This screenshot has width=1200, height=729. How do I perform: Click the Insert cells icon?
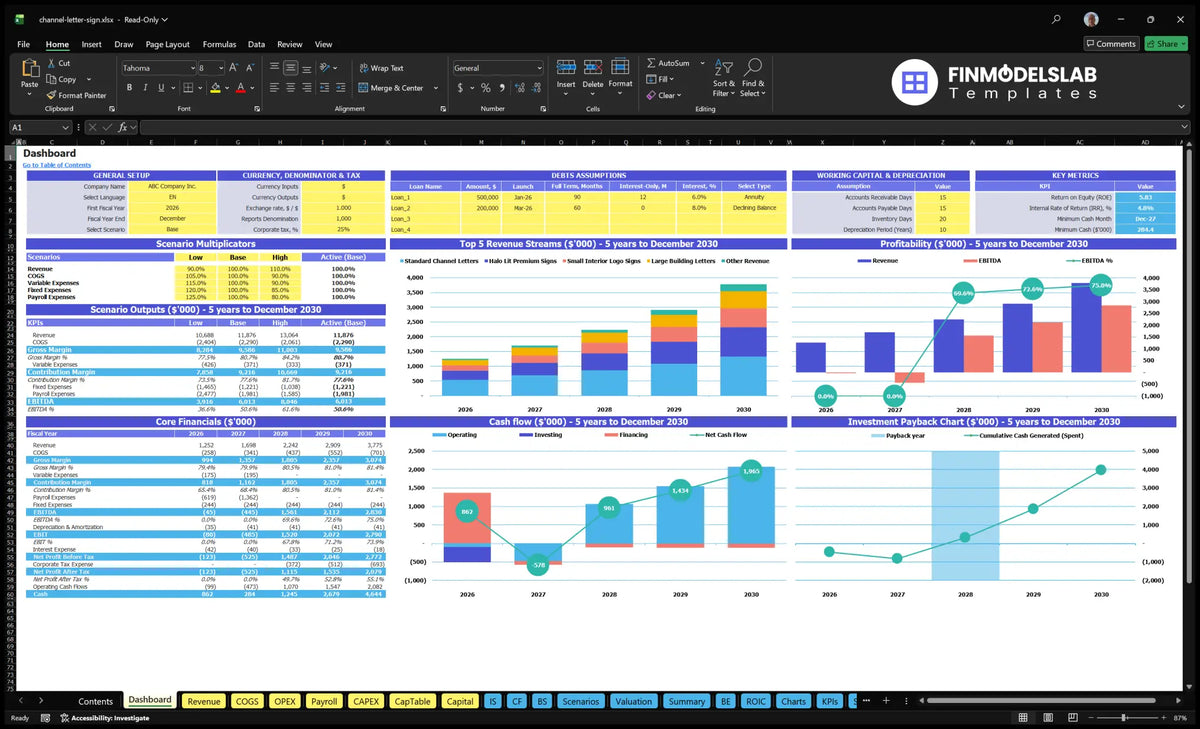566,67
